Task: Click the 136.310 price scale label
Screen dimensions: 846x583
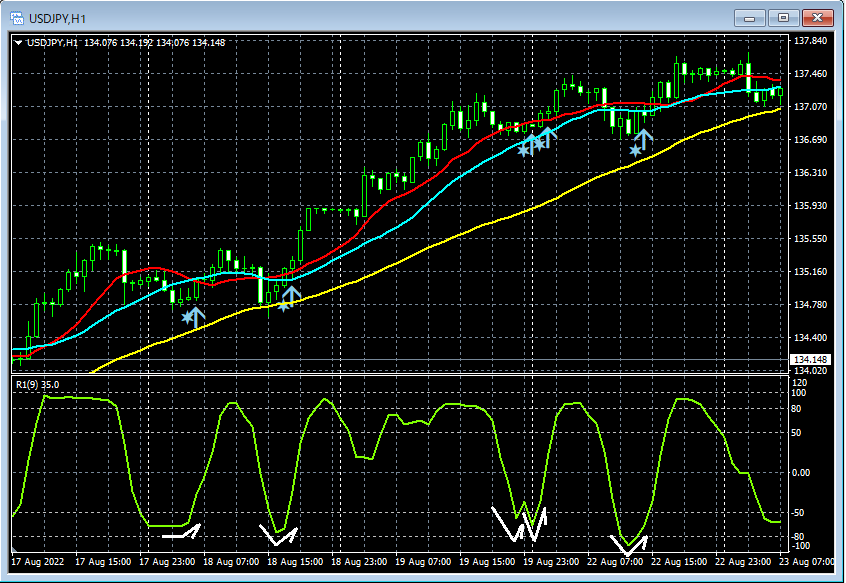Action: click(810, 173)
